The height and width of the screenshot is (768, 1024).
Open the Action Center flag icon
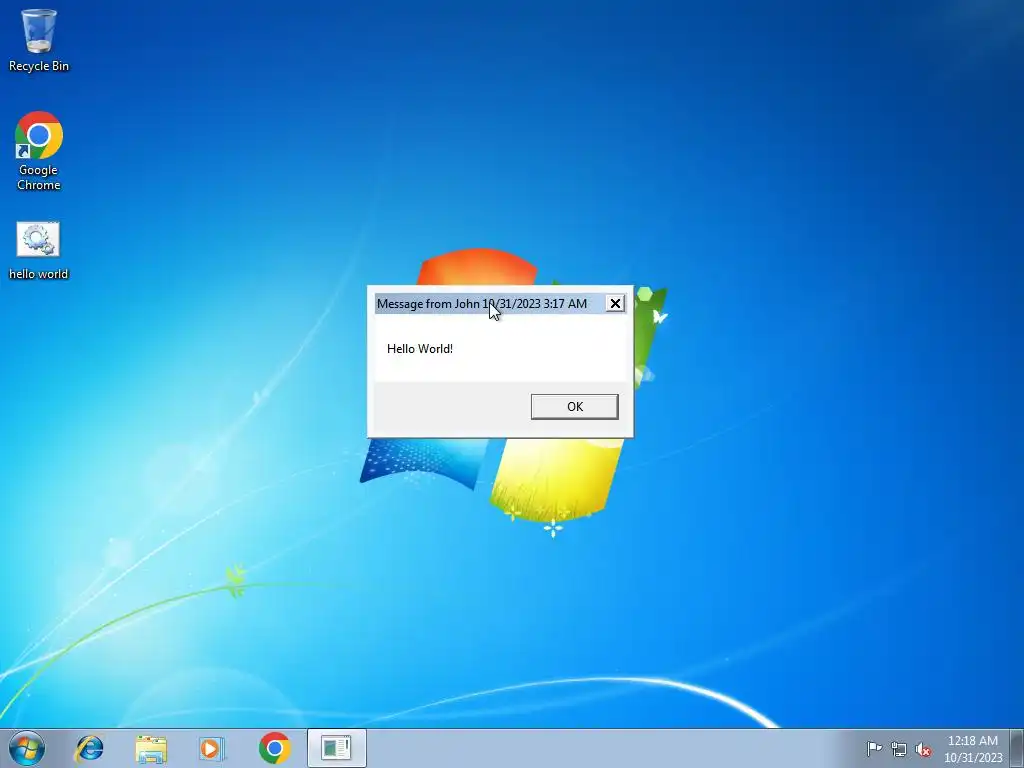[874, 748]
